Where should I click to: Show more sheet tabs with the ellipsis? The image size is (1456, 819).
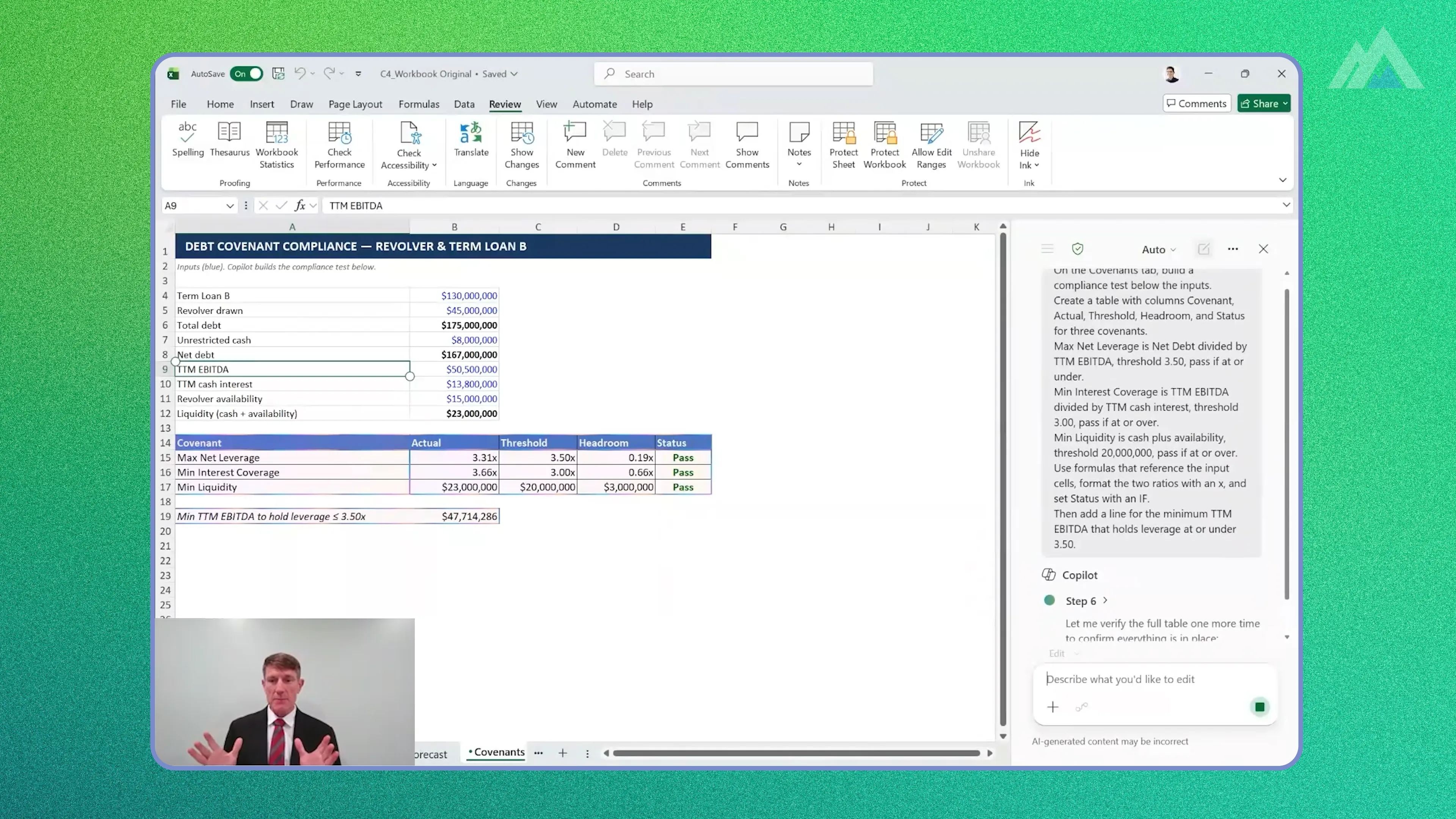(538, 753)
